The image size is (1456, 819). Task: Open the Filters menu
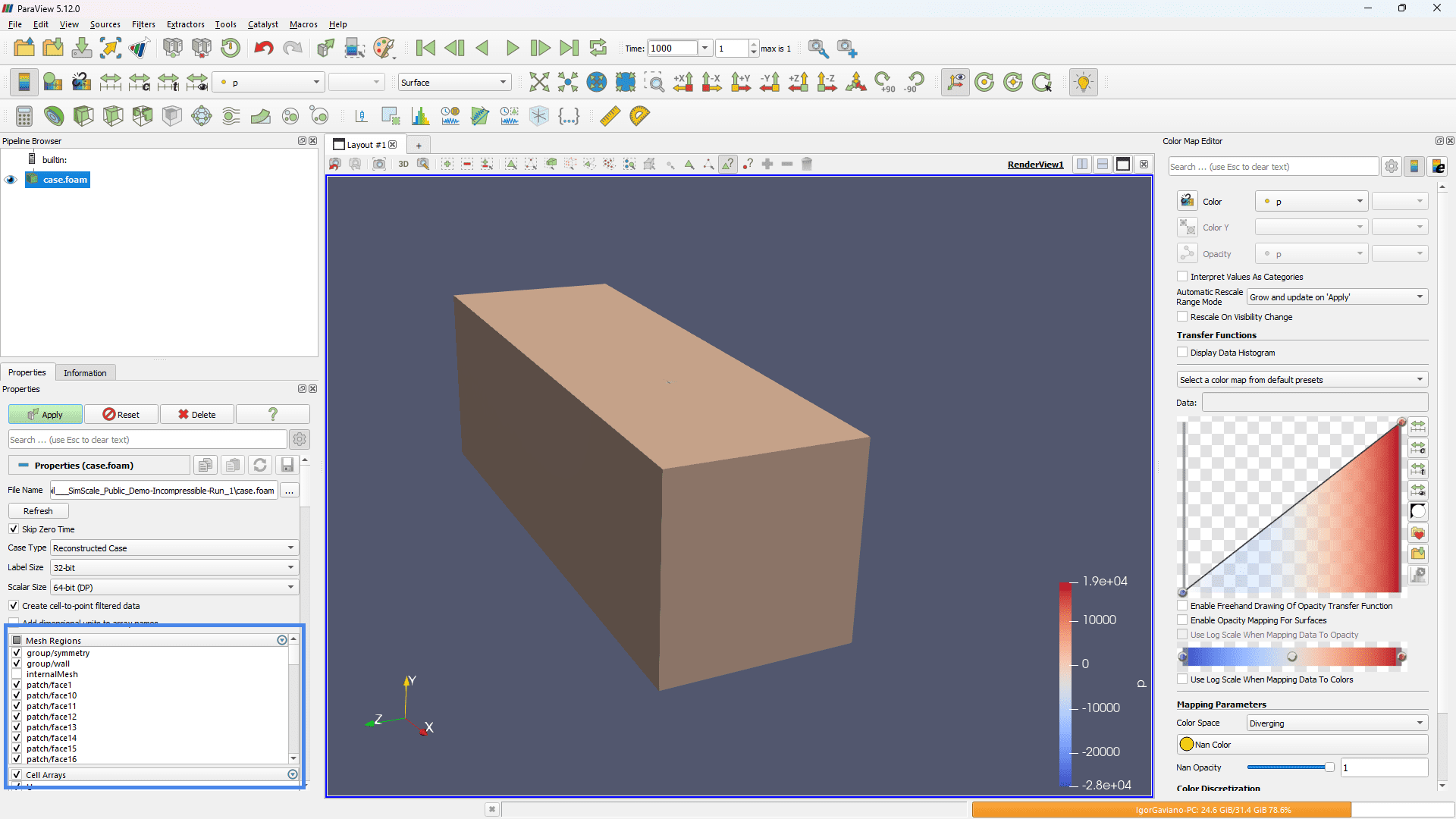(143, 24)
